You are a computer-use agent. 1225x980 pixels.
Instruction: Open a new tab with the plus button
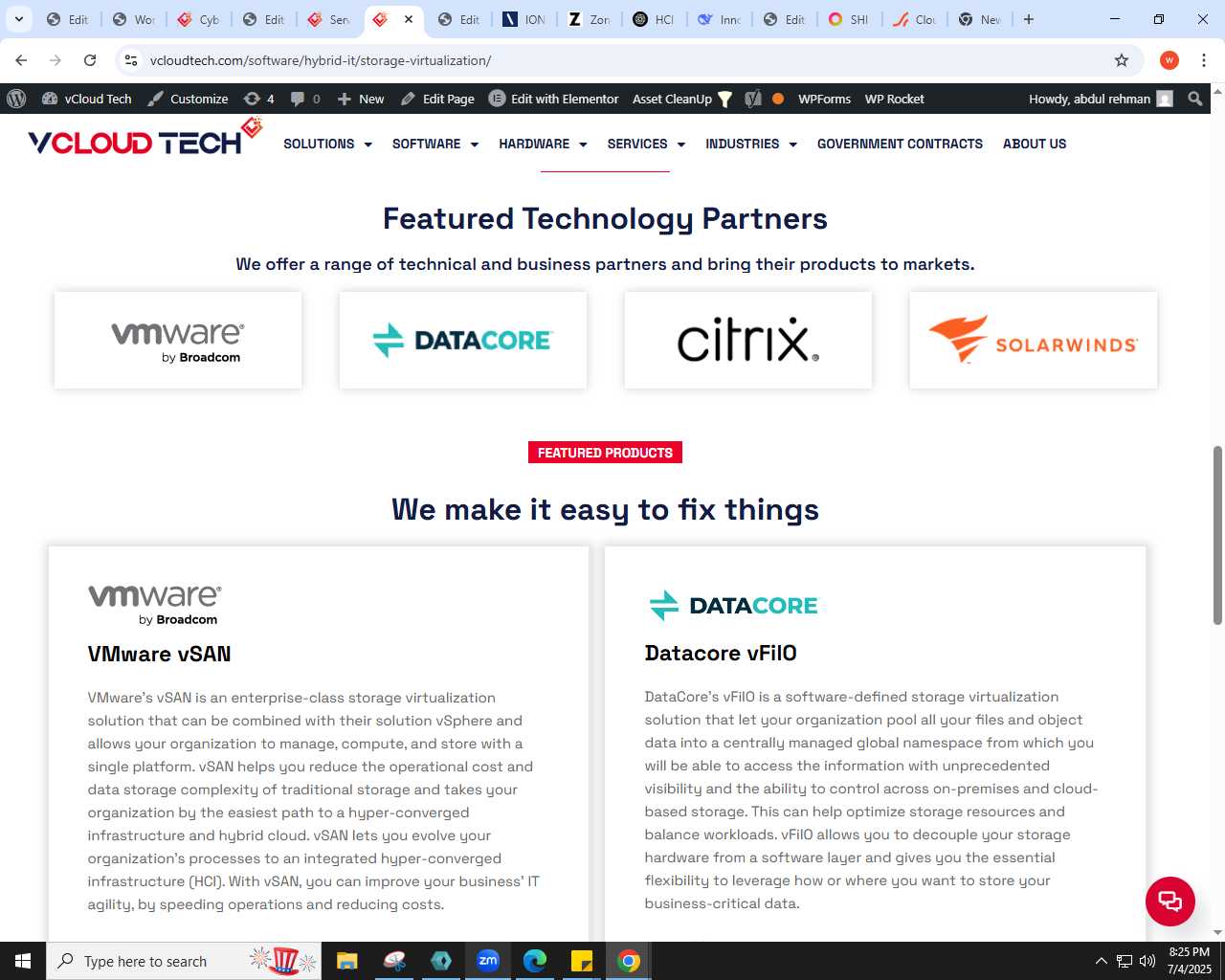click(x=1029, y=19)
